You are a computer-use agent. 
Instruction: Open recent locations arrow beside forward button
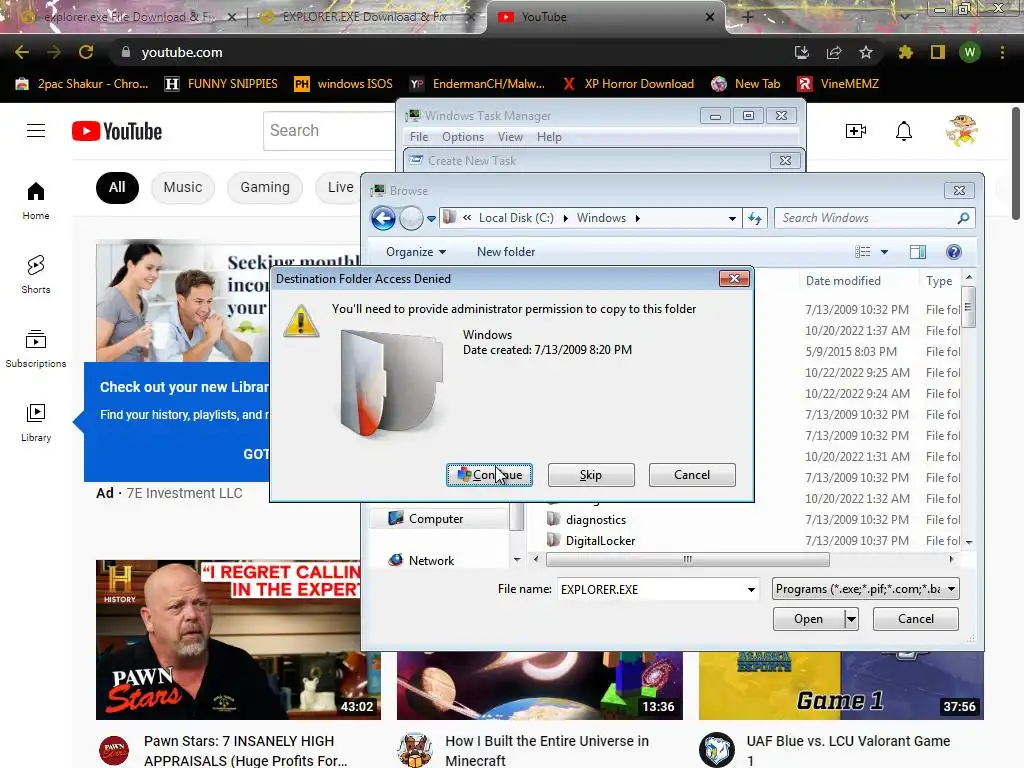click(432, 219)
